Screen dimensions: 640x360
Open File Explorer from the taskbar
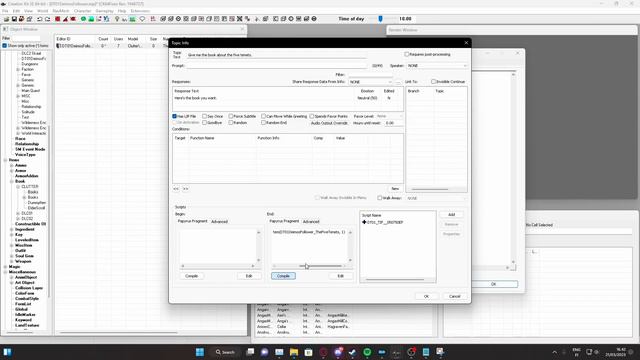point(294,352)
